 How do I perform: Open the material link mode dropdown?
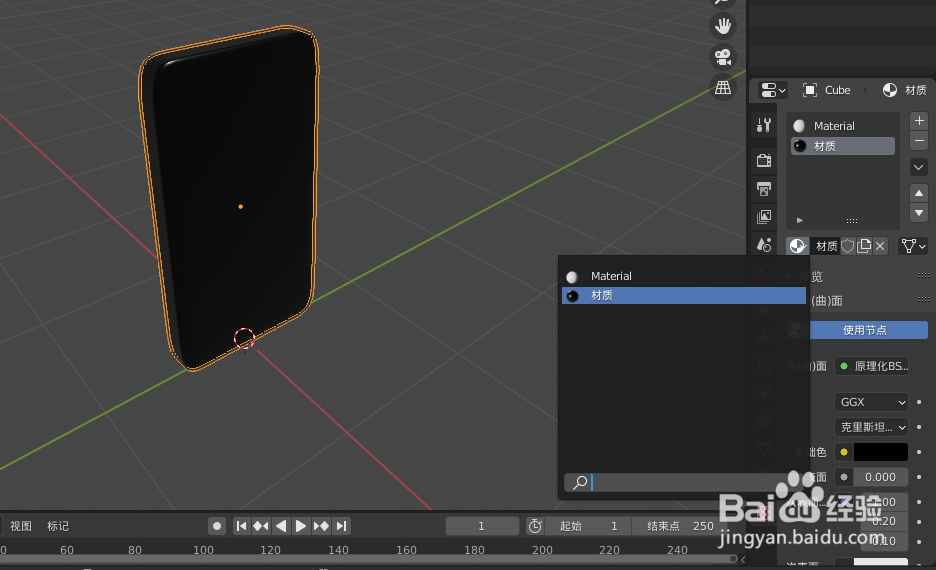[x=913, y=246]
